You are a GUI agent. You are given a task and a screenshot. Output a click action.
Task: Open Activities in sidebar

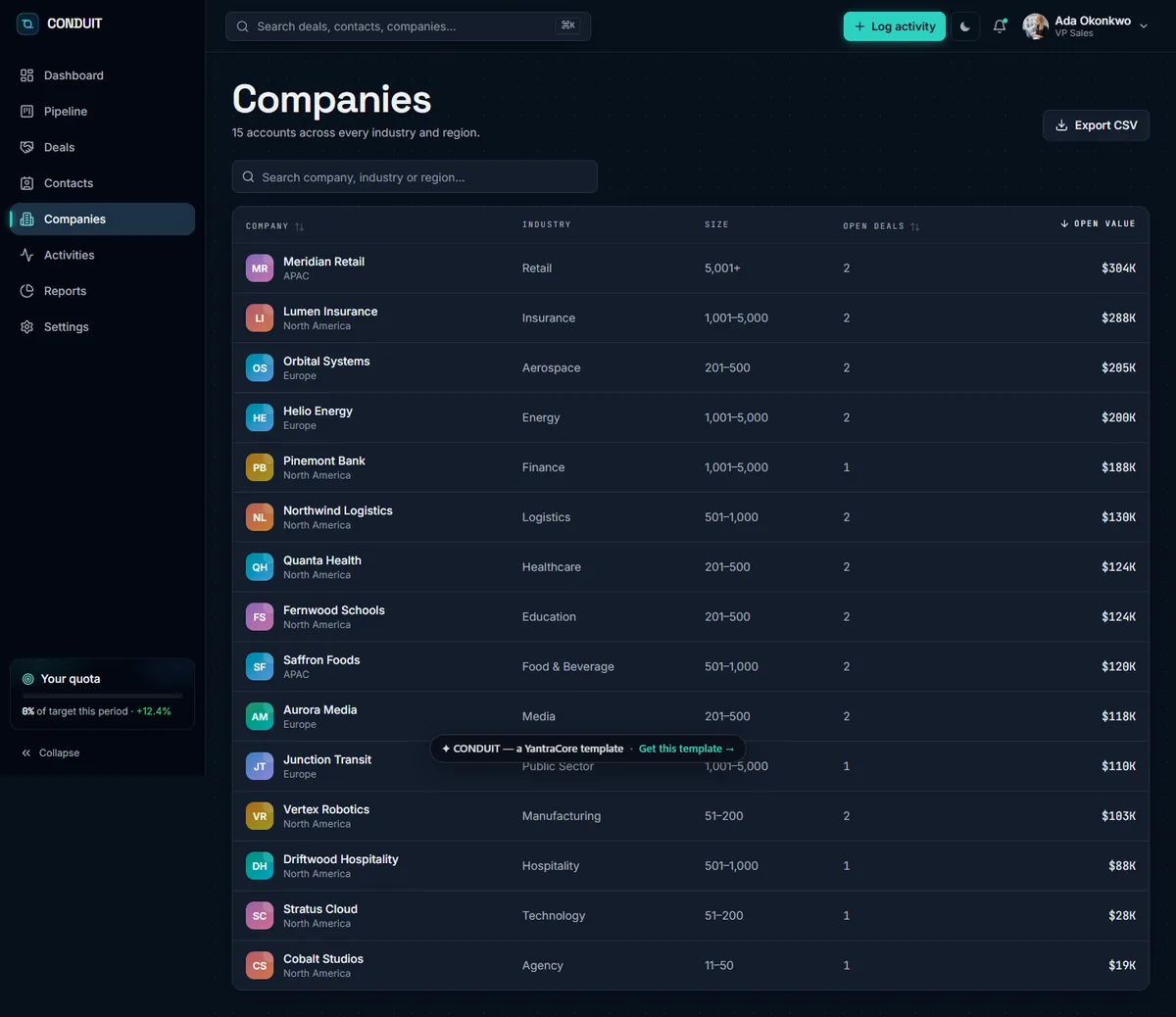coord(102,255)
